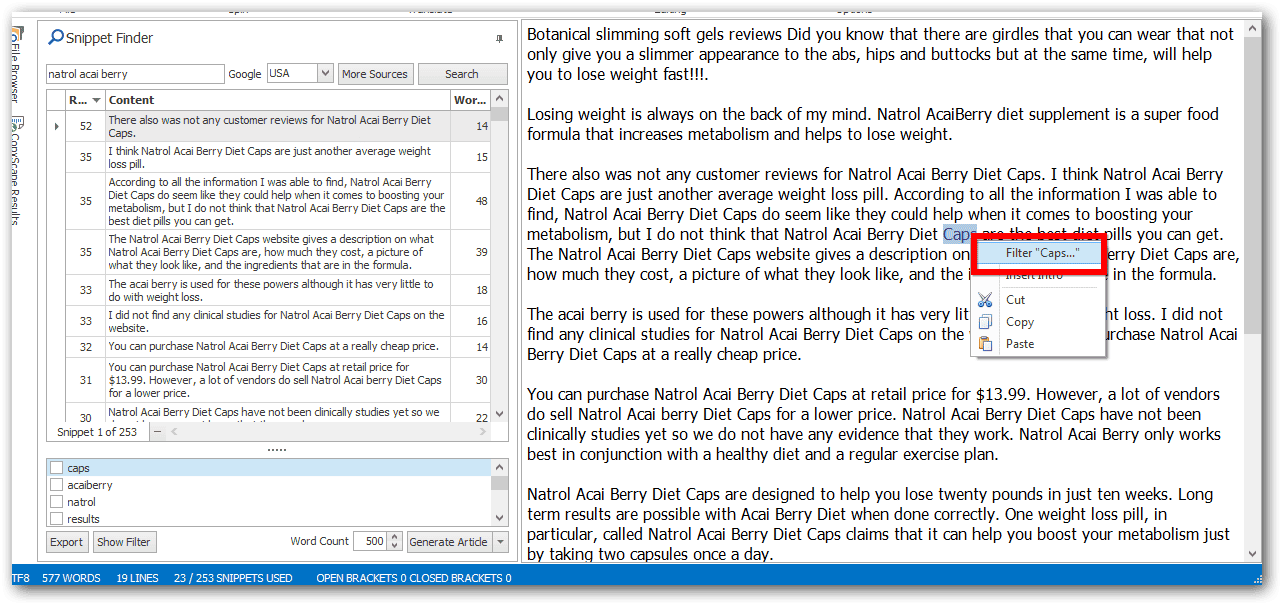The width and height of the screenshot is (1282, 605).
Task: Click the editor vertical scrollbar down arrow
Action: (1254, 554)
